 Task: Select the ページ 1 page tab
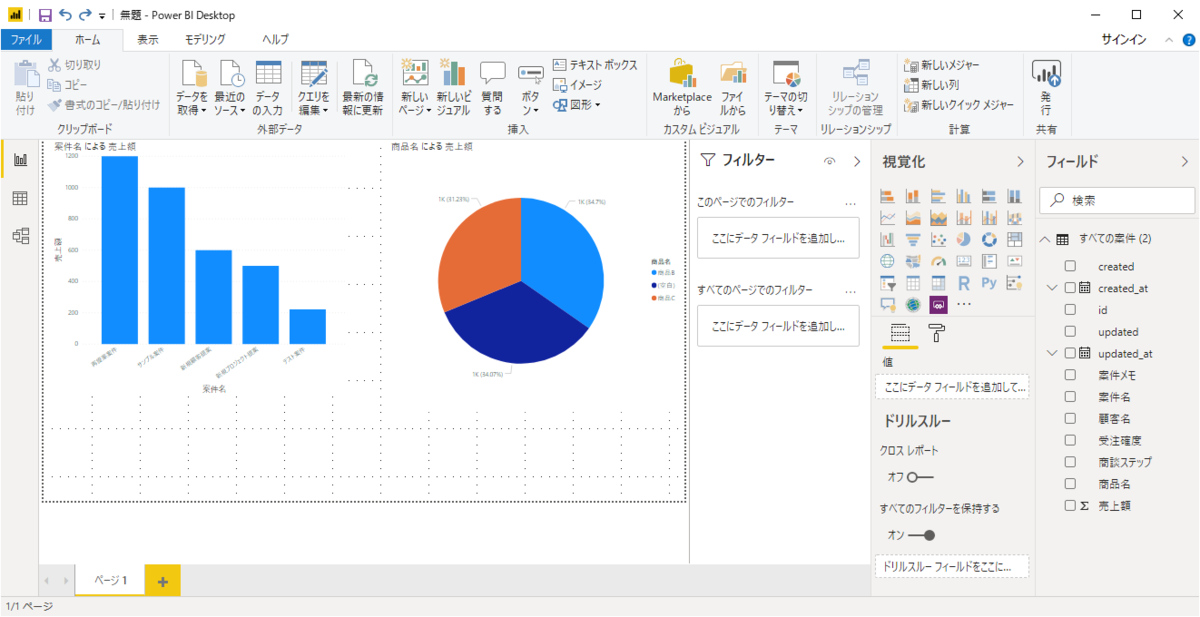coord(110,581)
